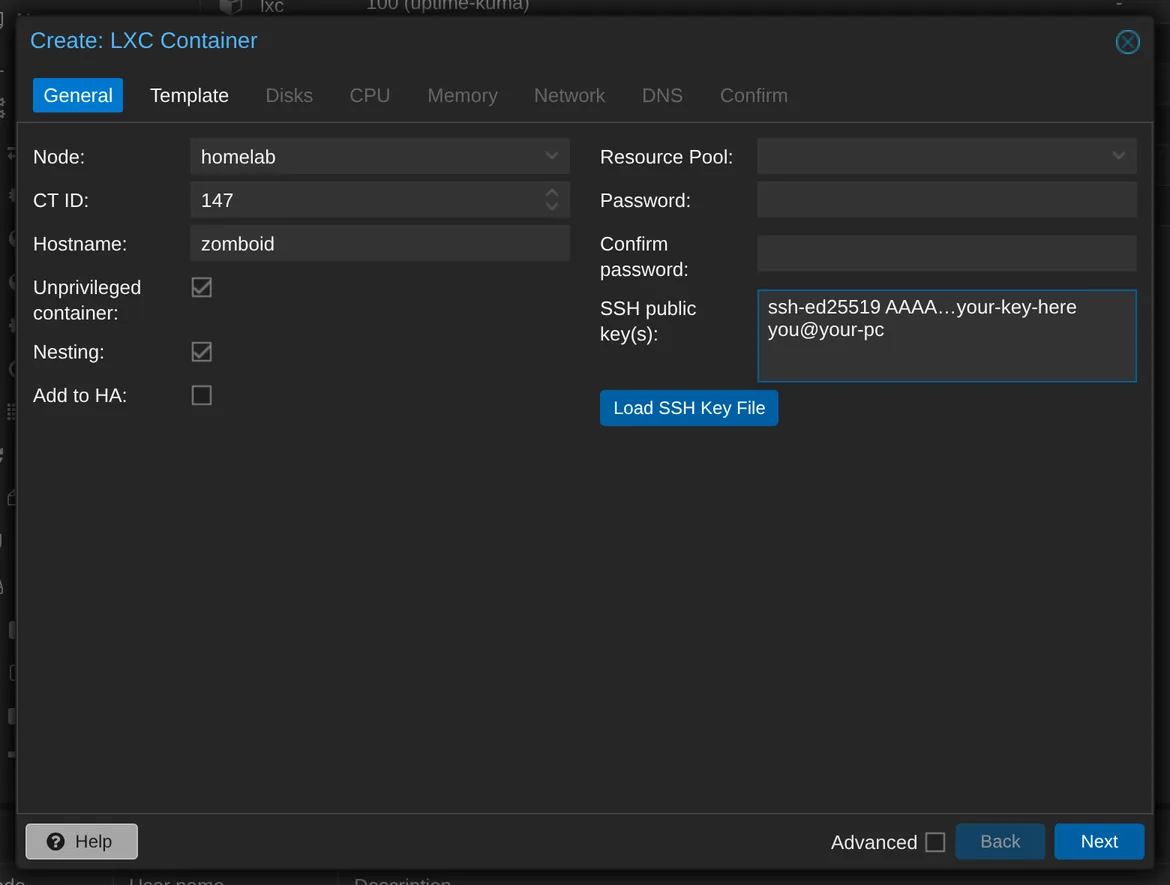Image resolution: width=1170 pixels, height=885 pixels.
Task: Click the Load SSH Key File button
Action: point(689,408)
